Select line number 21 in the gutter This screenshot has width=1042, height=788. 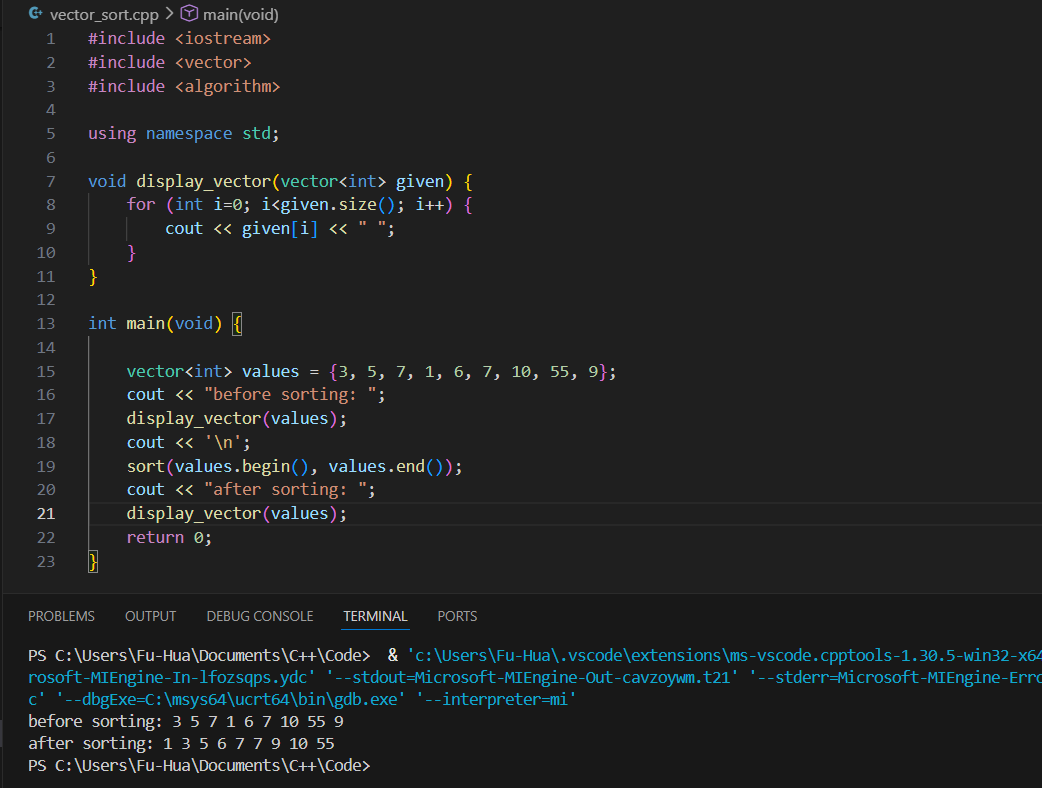tap(45, 513)
